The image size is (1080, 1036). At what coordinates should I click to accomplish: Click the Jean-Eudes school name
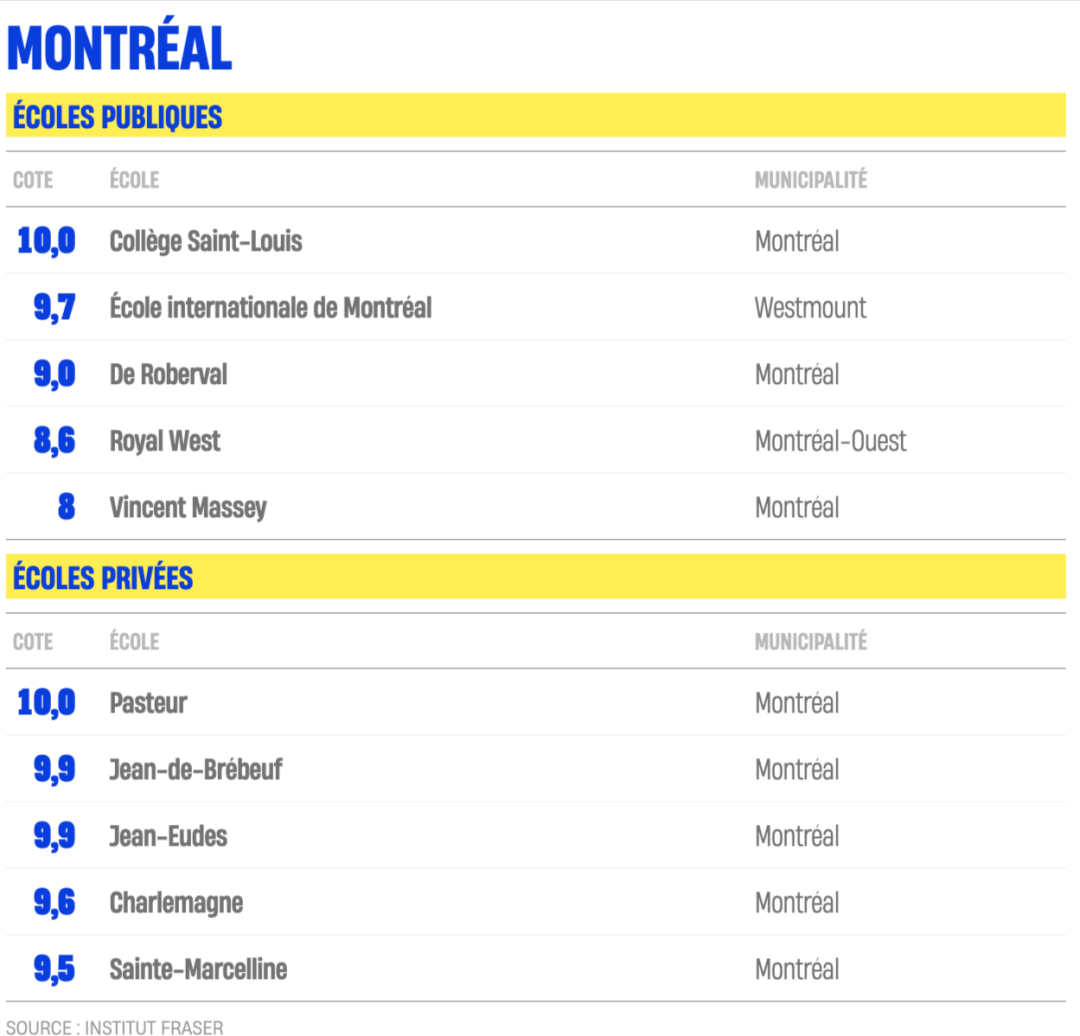click(x=168, y=836)
